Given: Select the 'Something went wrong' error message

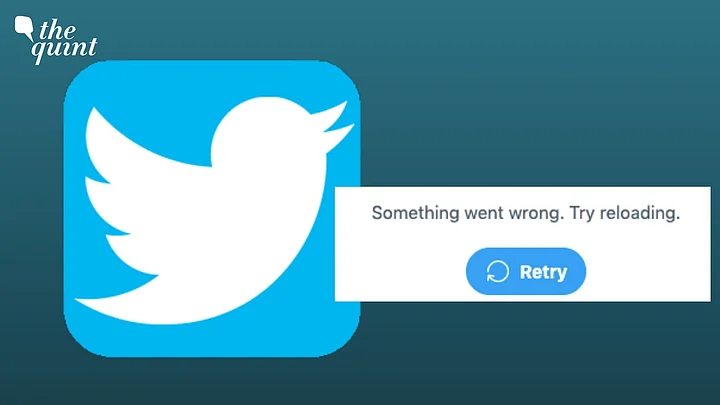Looking at the screenshot, I should (x=526, y=214).
